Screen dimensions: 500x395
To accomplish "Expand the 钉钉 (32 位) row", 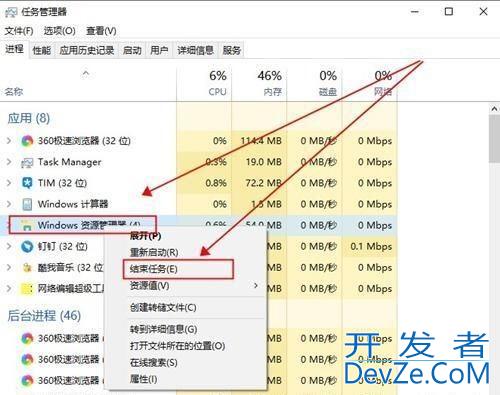I will [x=9, y=246].
